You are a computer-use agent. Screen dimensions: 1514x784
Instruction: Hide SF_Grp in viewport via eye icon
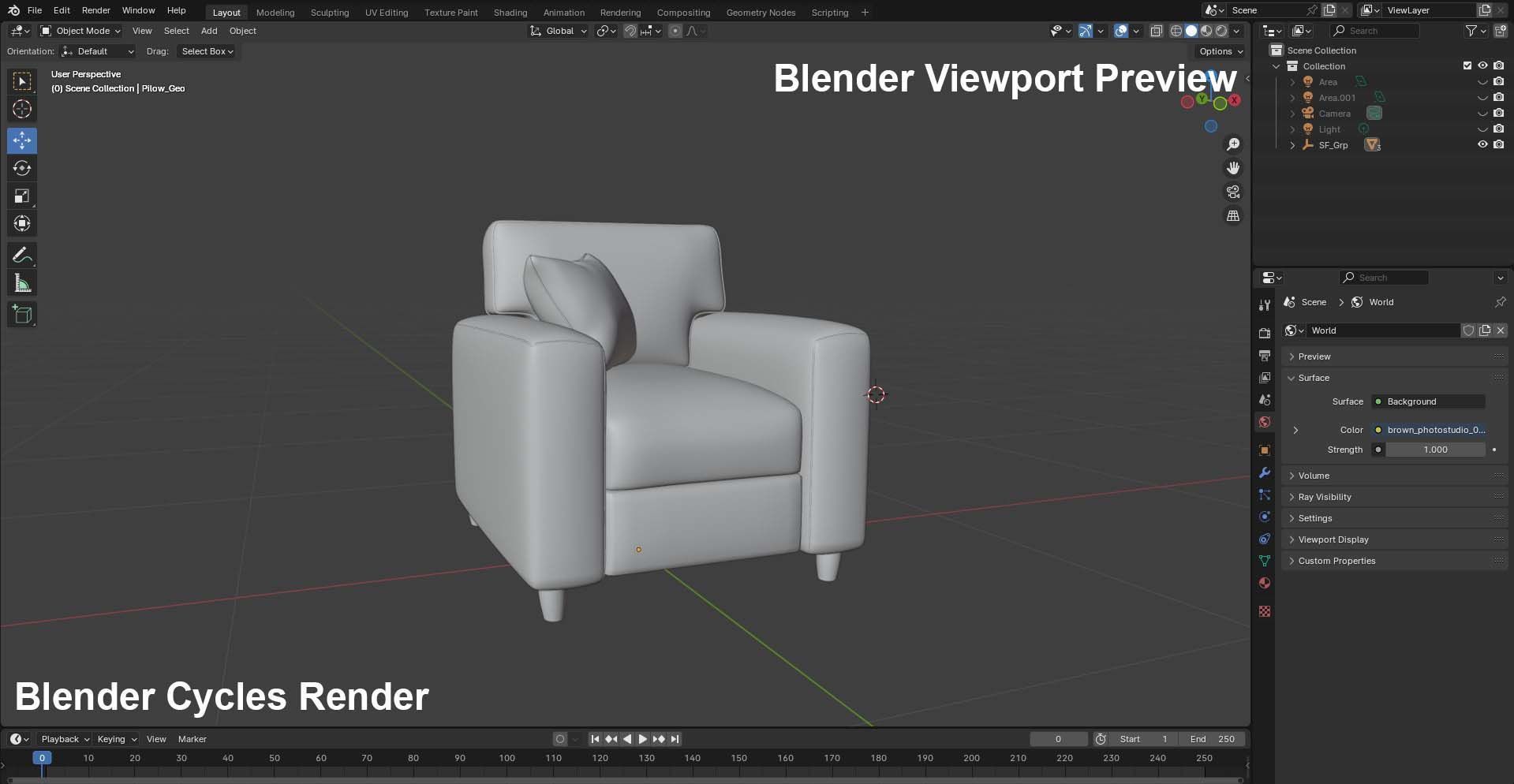click(1482, 144)
